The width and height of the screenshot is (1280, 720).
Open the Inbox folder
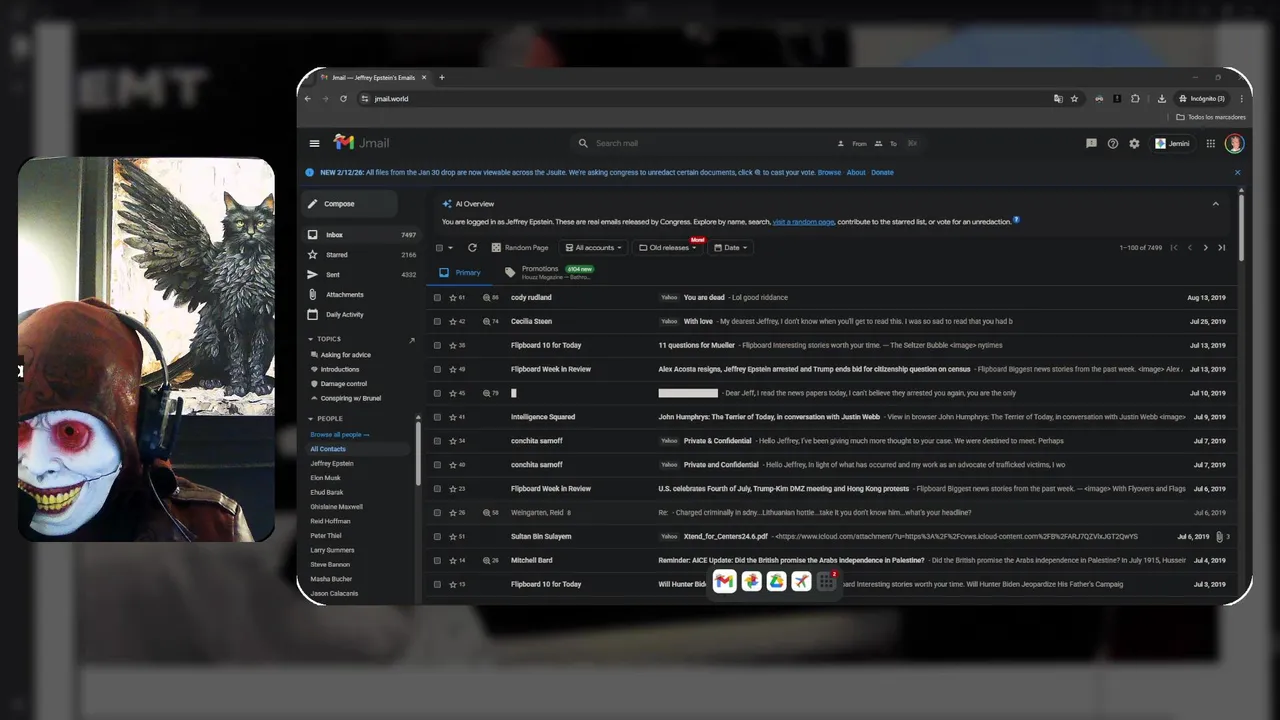pos(361,234)
